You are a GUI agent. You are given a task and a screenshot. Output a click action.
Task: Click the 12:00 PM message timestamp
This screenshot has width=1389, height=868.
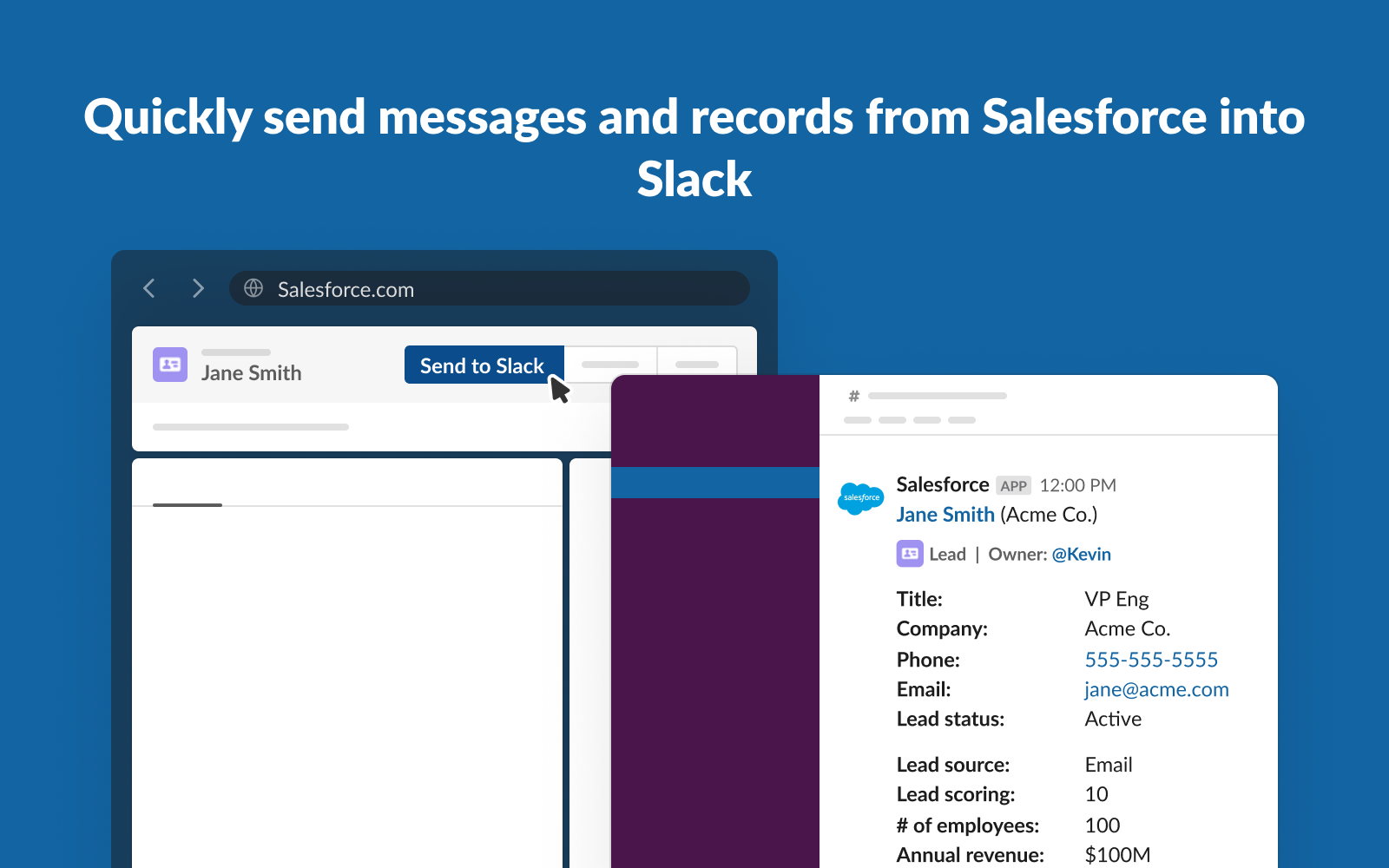1078,486
